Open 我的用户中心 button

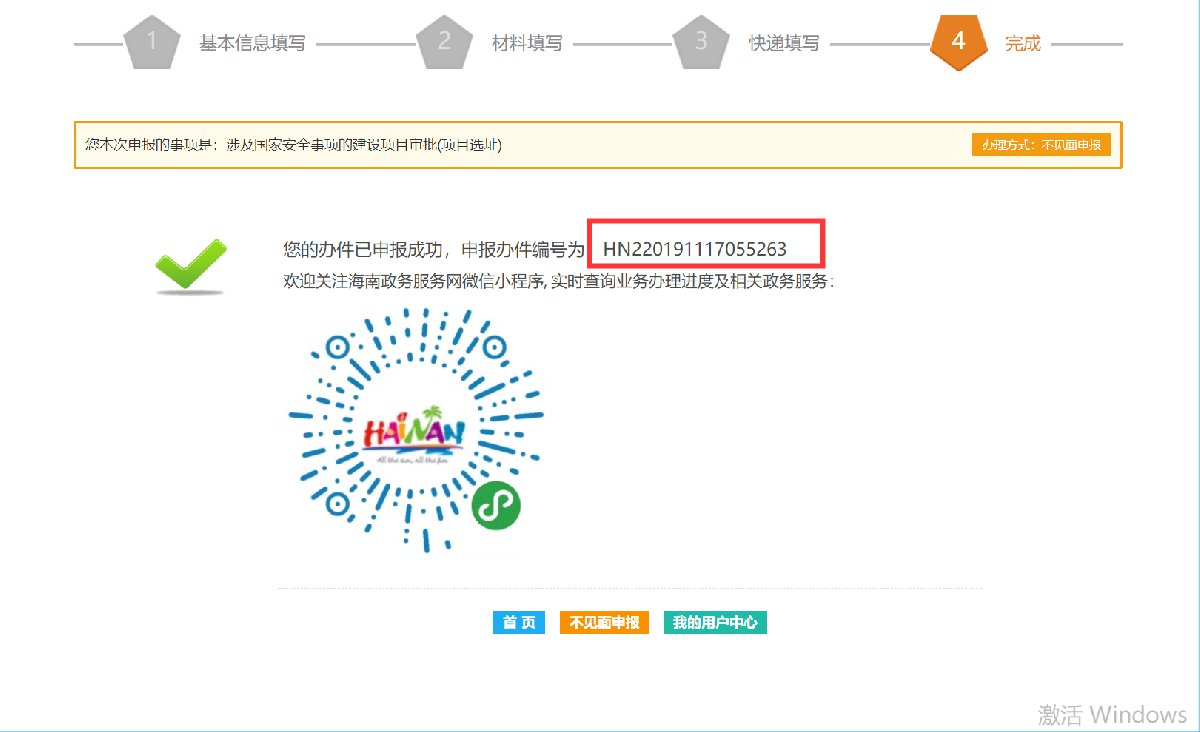tap(715, 622)
